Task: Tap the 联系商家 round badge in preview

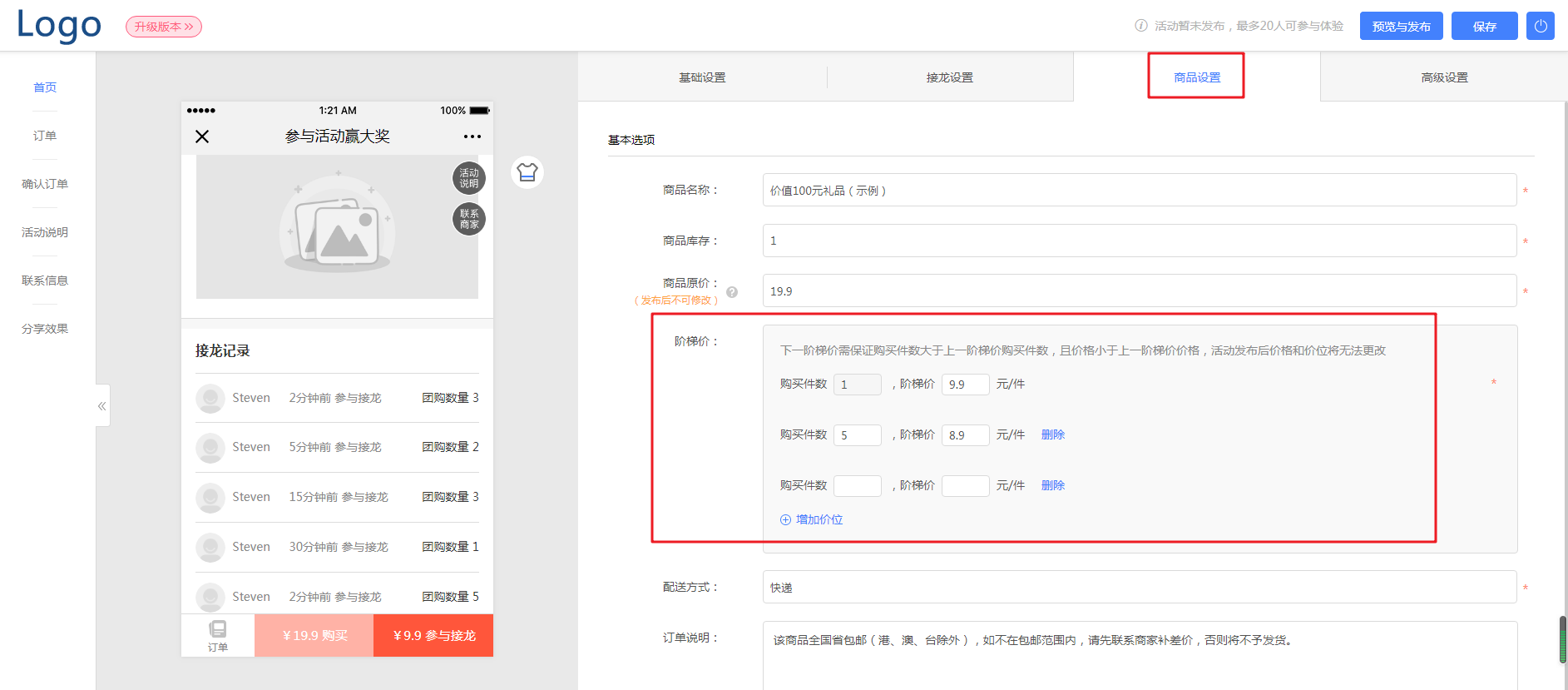Action: click(469, 219)
